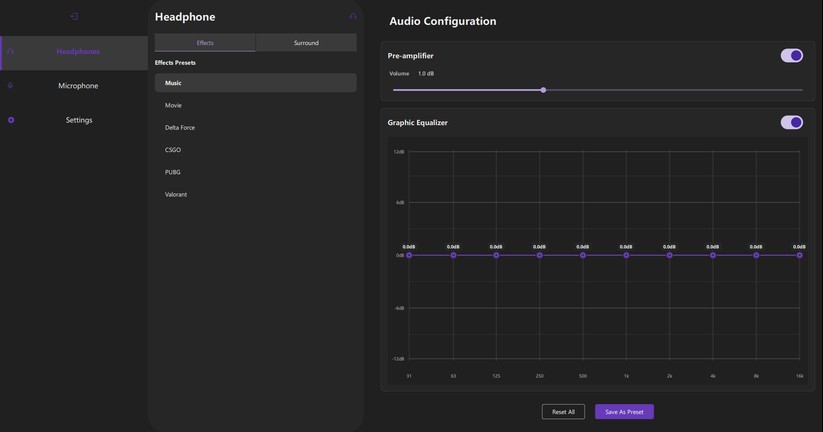The image size is (823, 432).
Task: Toggle the Graphic Equalizer switch
Action: click(792, 122)
